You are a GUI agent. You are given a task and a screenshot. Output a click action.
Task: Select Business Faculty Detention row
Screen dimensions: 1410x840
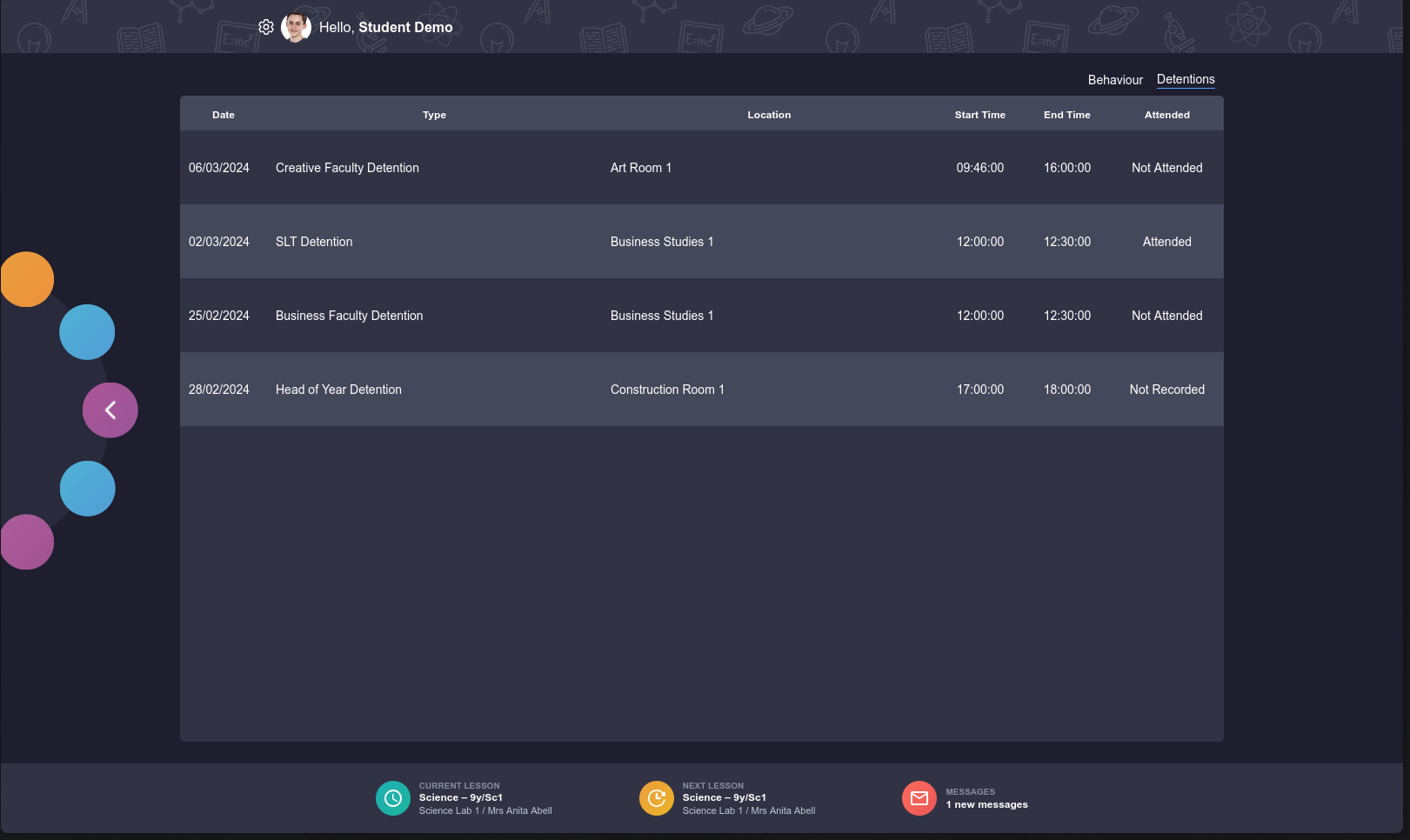tap(701, 316)
